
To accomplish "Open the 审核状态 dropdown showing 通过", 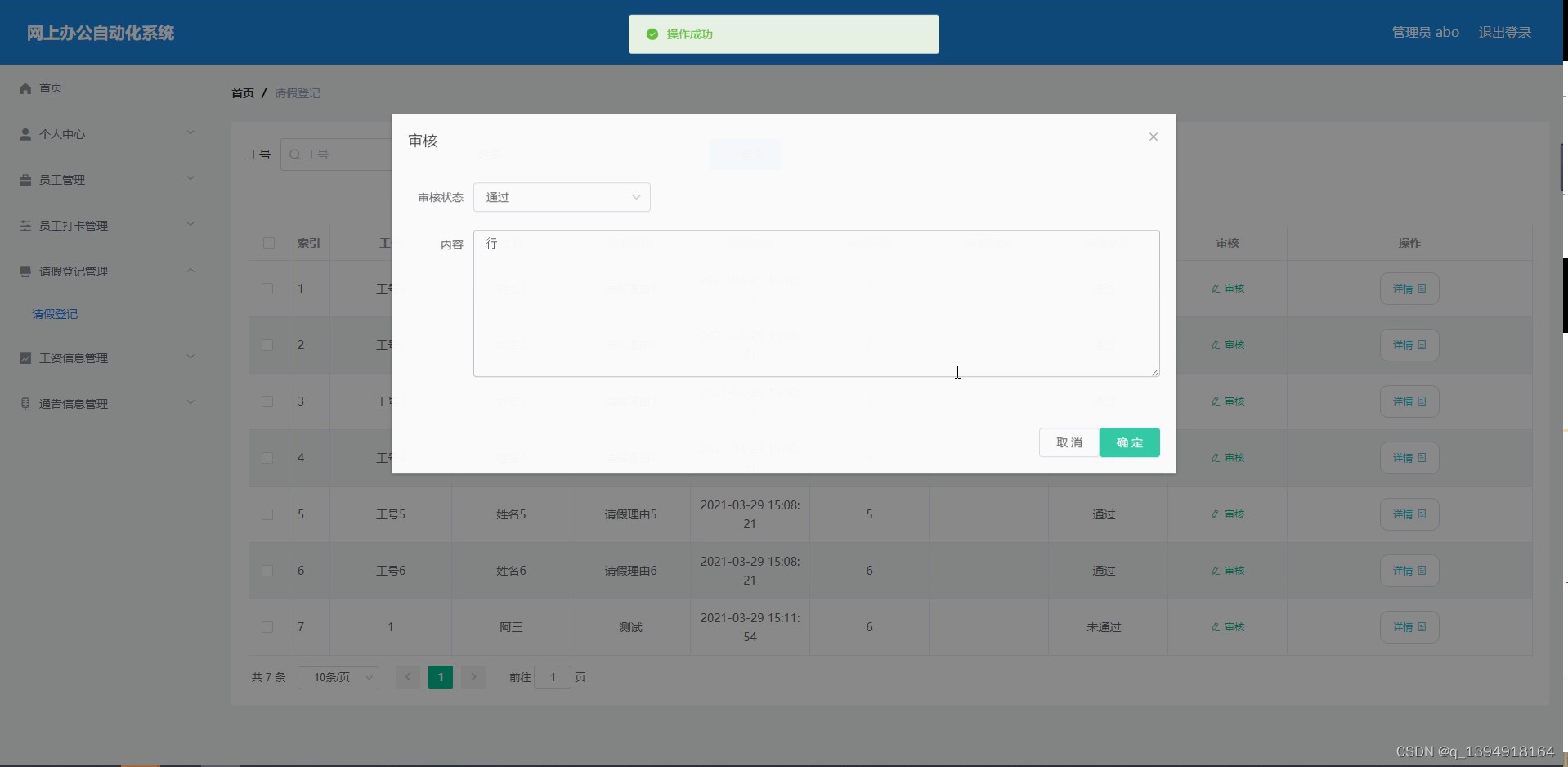I will tap(562, 197).
